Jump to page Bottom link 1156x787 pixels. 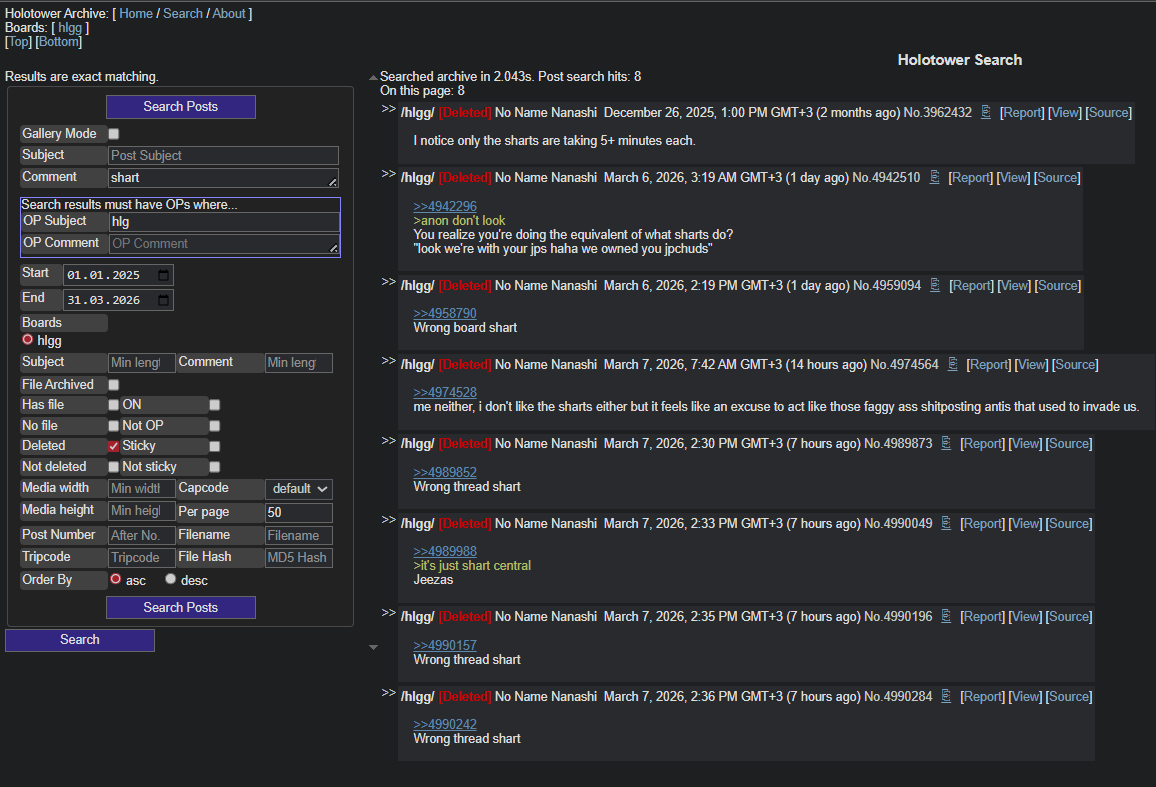click(x=58, y=41)
